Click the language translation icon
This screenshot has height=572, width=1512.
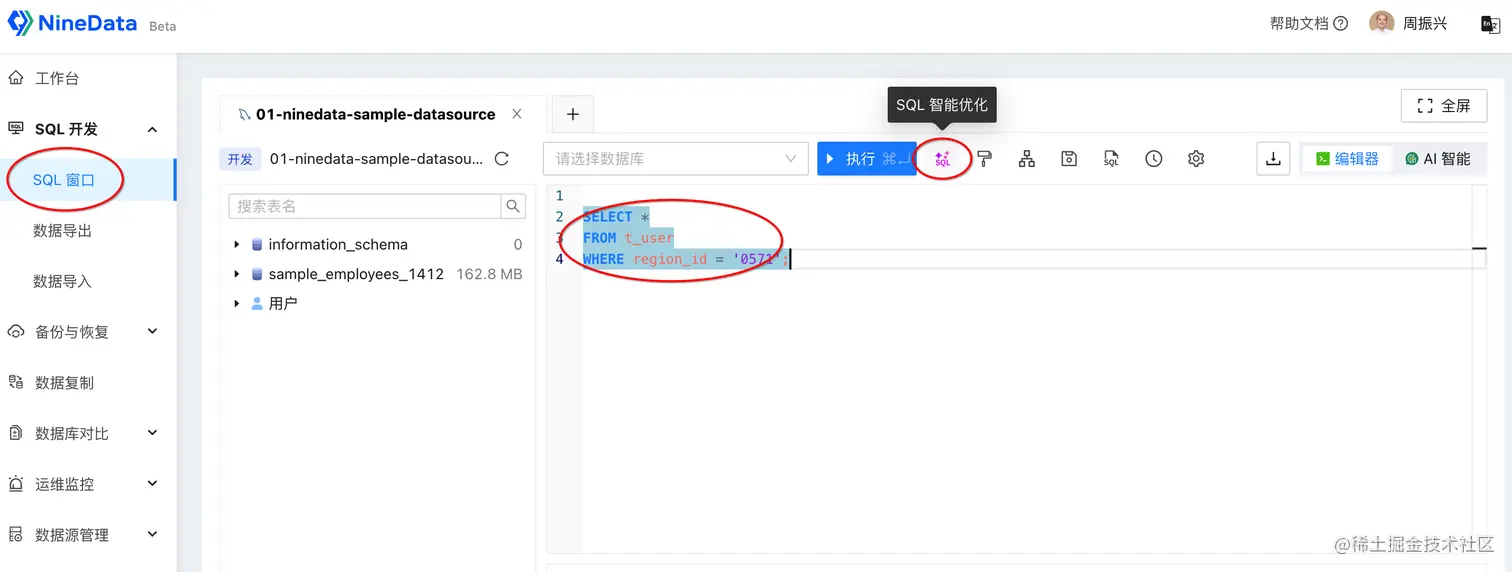(x=1490, y=24)
